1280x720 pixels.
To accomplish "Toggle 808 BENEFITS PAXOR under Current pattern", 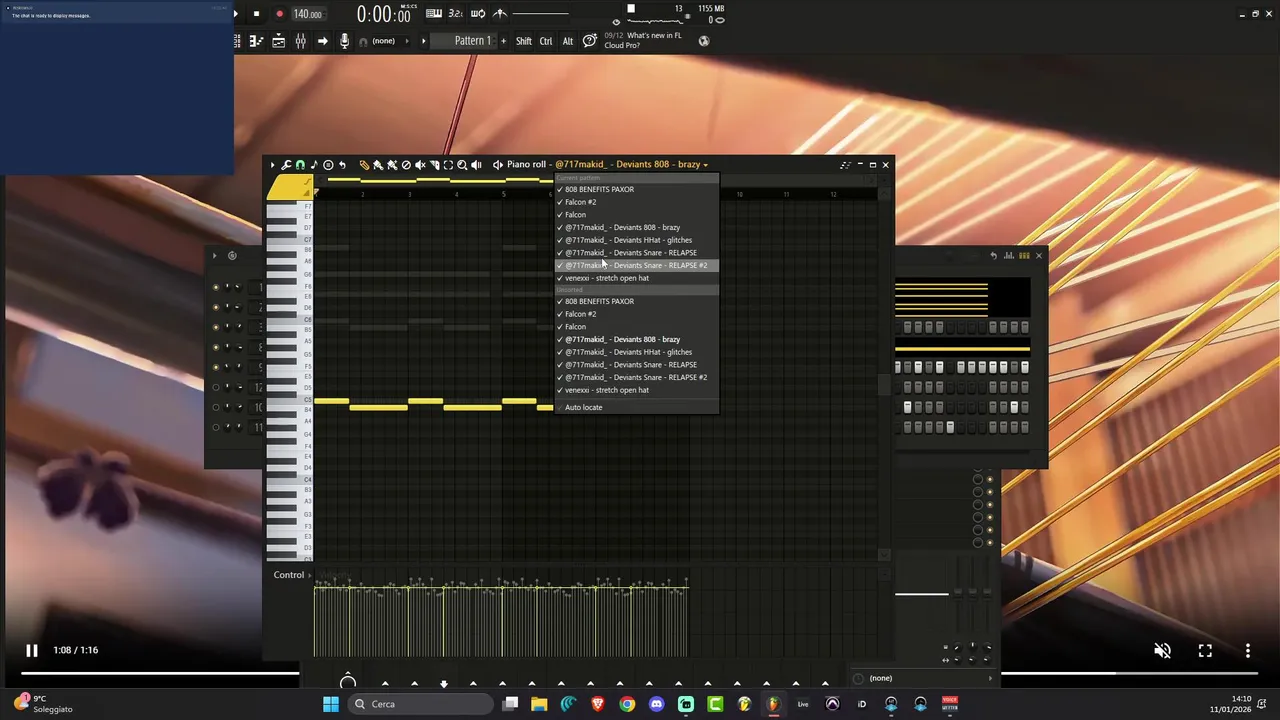I will click(636, 189).
